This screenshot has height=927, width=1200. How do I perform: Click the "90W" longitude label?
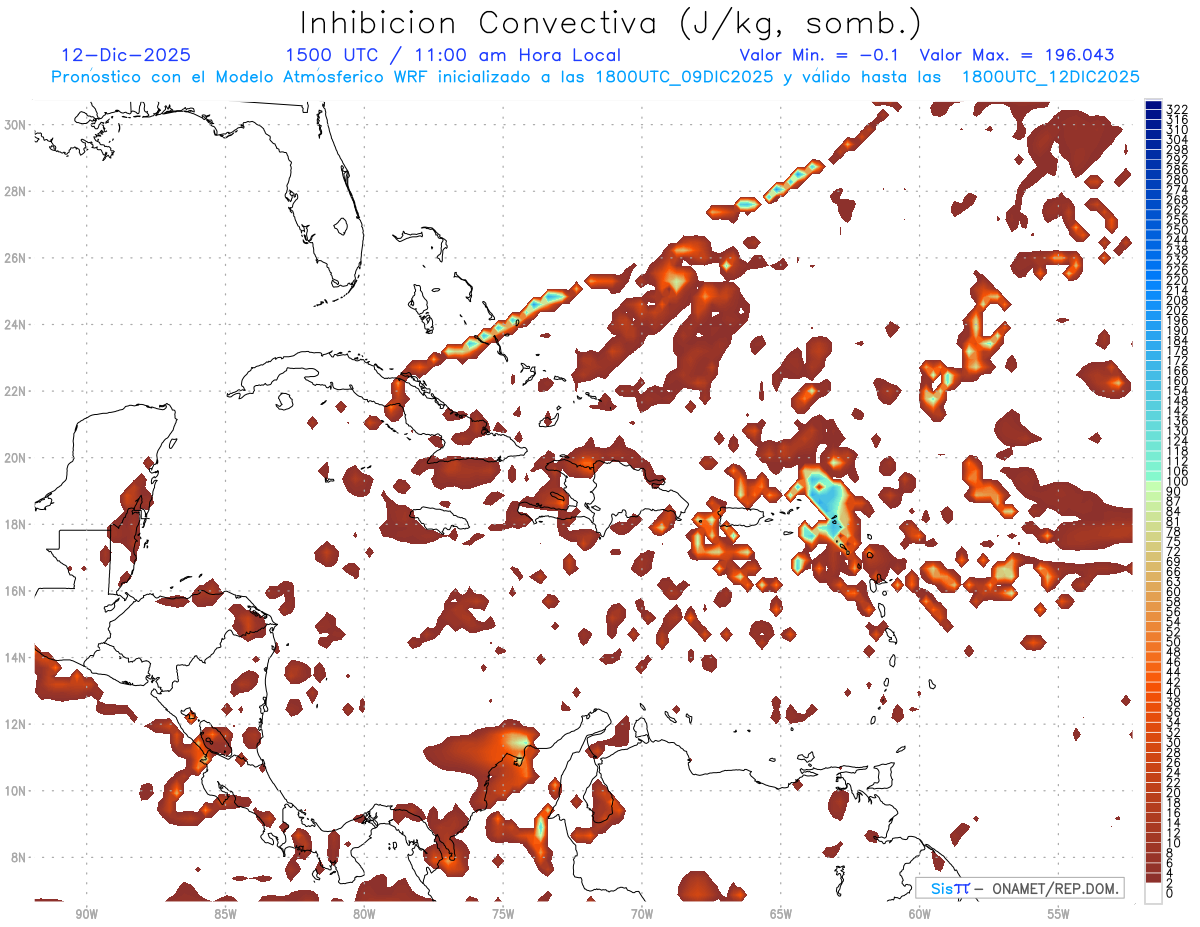click(x=86, y=914)
